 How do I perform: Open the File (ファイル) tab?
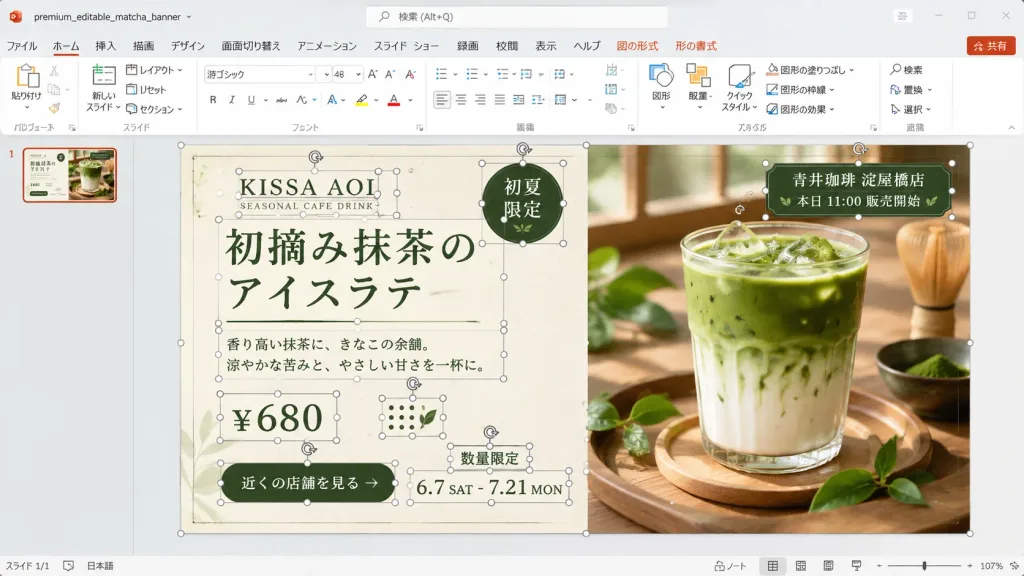[x=22, y=46]
